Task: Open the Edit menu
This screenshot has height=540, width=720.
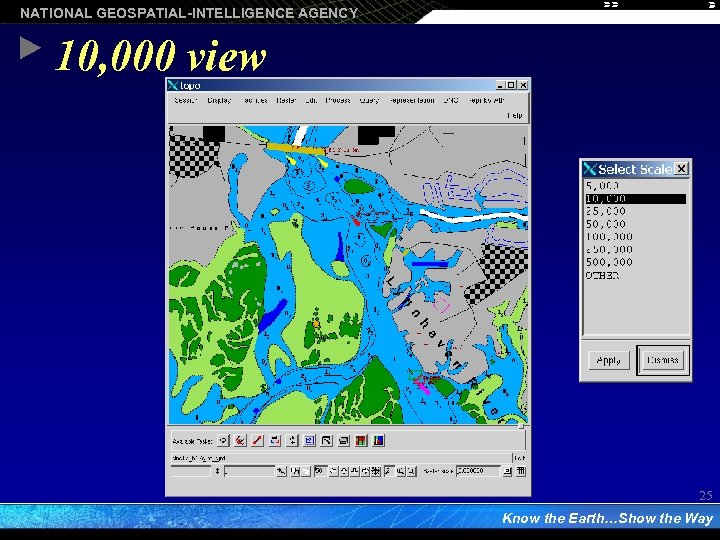Action: pos(311,100)
